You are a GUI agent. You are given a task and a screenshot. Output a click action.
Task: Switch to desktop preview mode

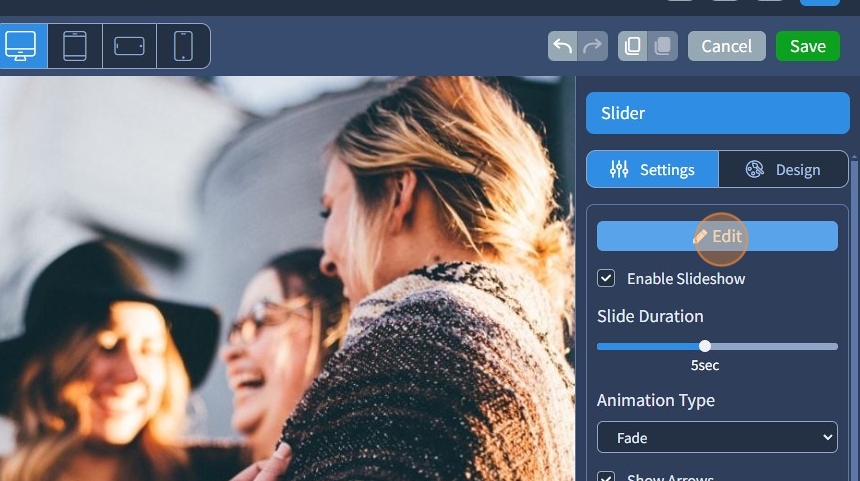(x=22, y=46)
